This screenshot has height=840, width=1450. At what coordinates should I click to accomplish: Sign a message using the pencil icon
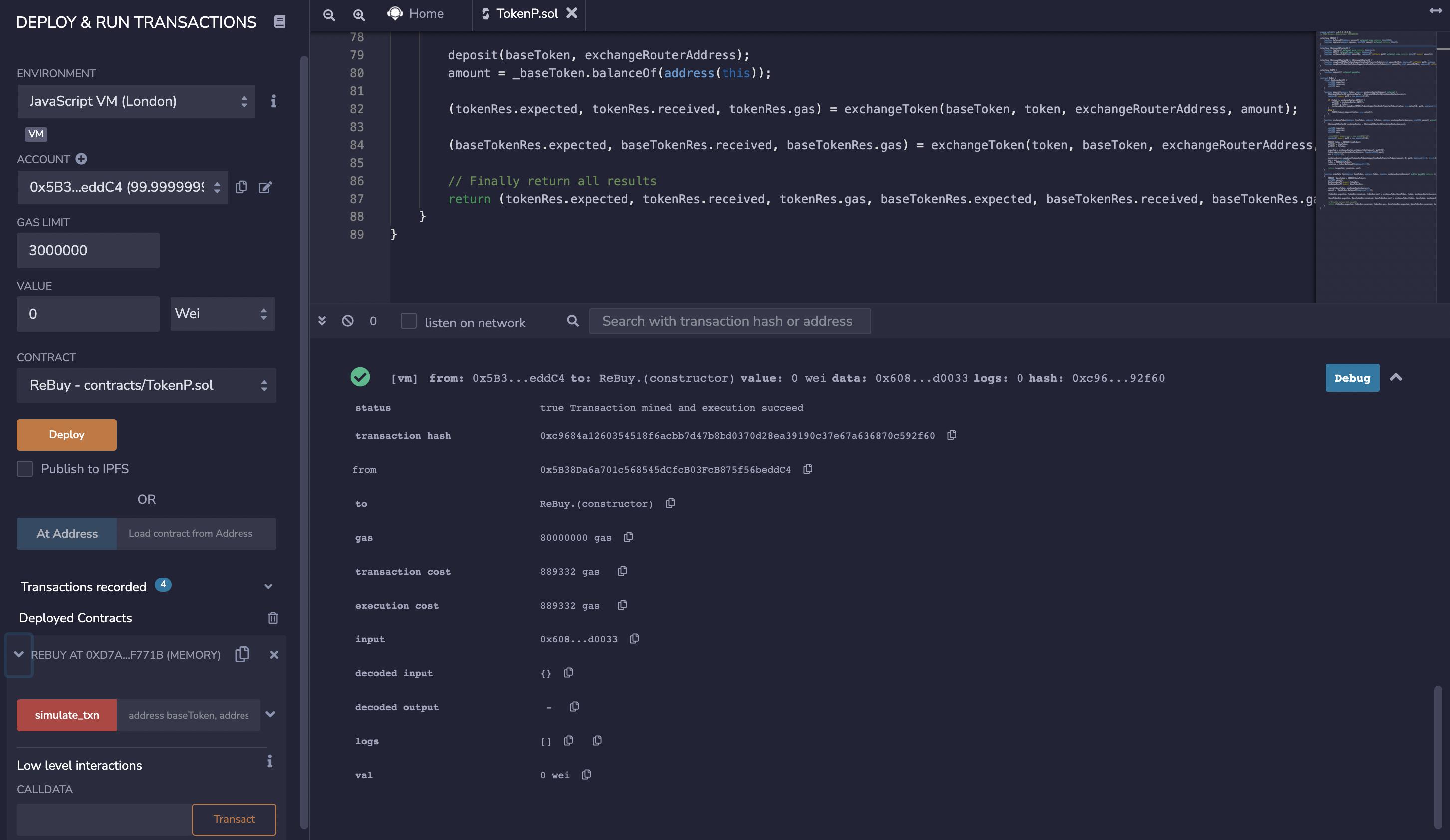pos(265,187)
